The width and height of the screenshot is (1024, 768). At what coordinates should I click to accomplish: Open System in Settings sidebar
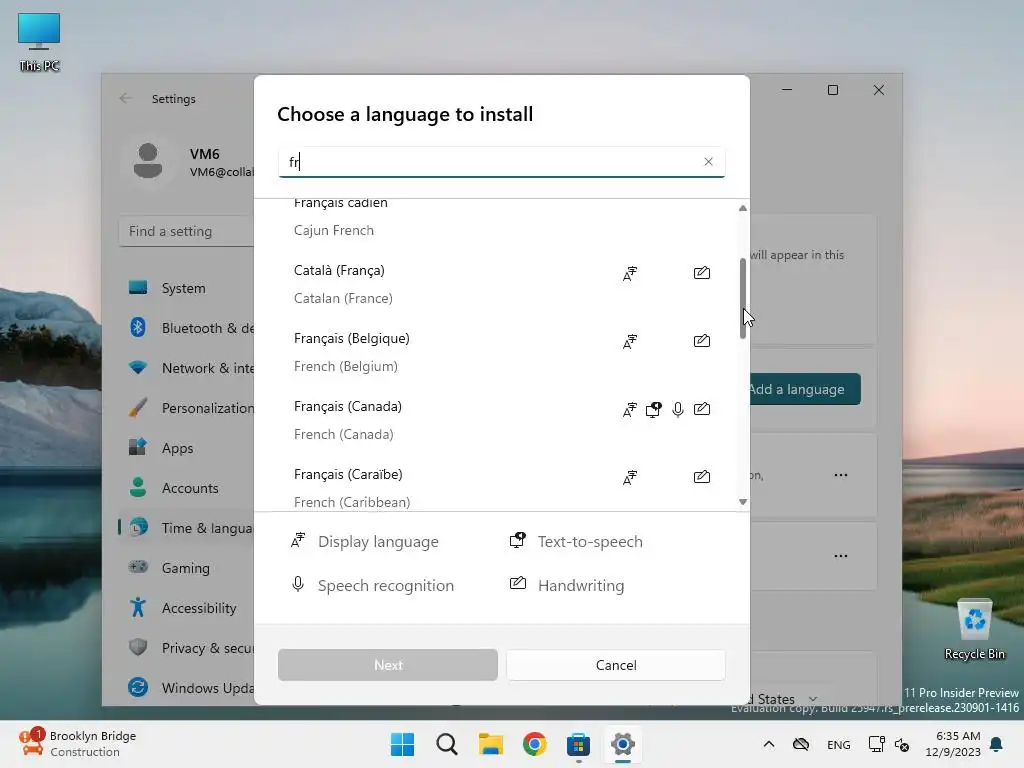point(187,288)
